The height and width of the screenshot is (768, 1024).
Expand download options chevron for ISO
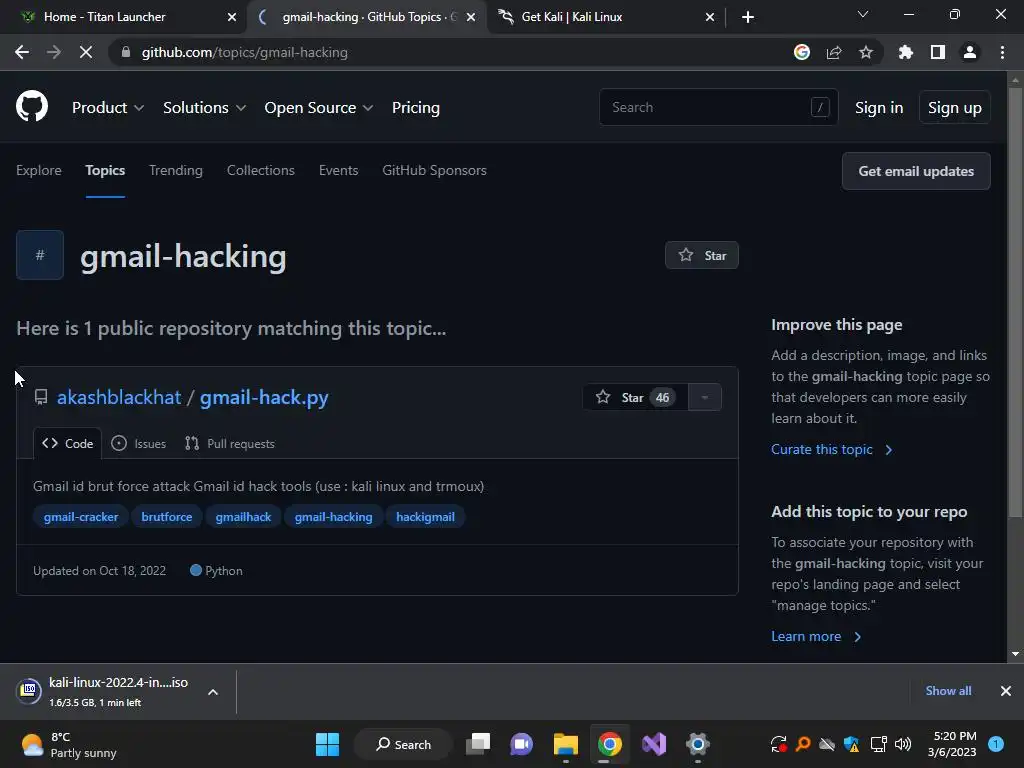(x=213, y=692)
